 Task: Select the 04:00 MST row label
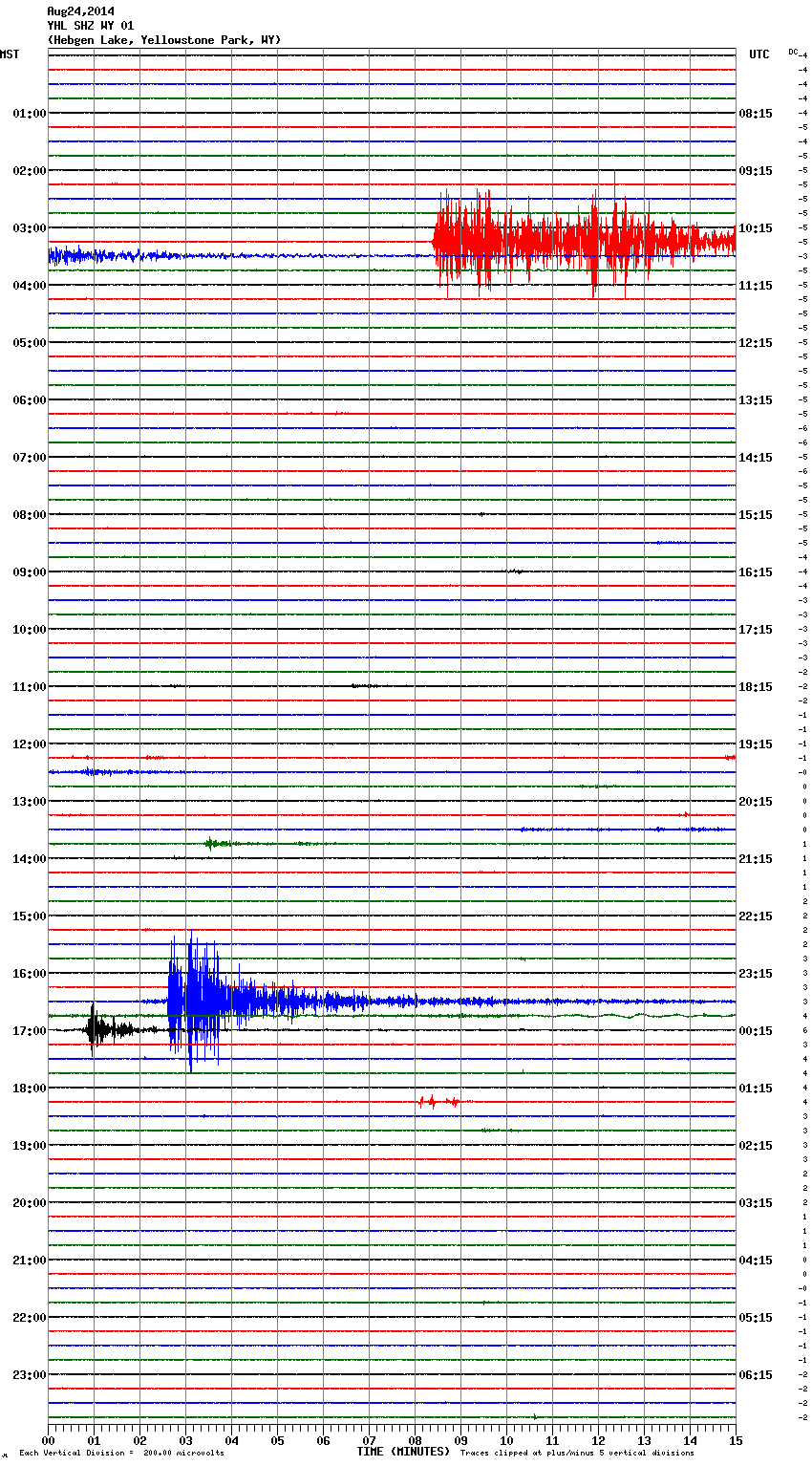coord(29,286)
